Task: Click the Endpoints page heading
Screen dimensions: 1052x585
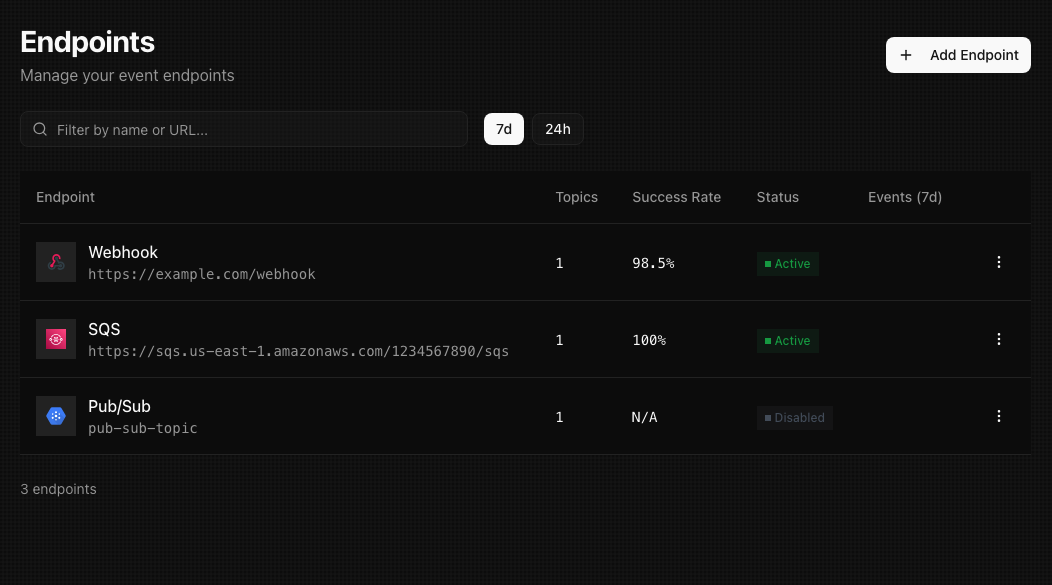Action: 87,42
